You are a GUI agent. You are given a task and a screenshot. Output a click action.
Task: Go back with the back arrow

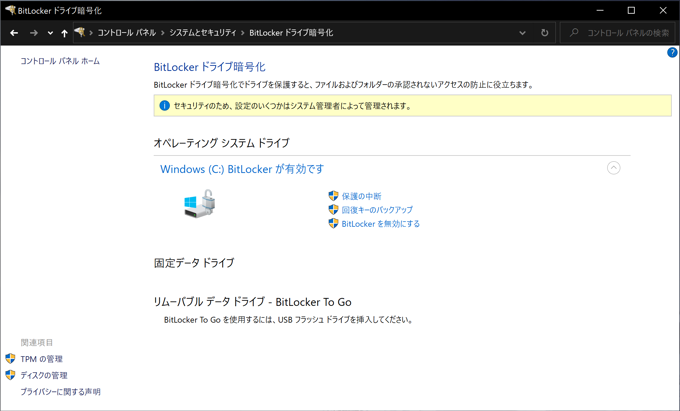tap(14, 33)
